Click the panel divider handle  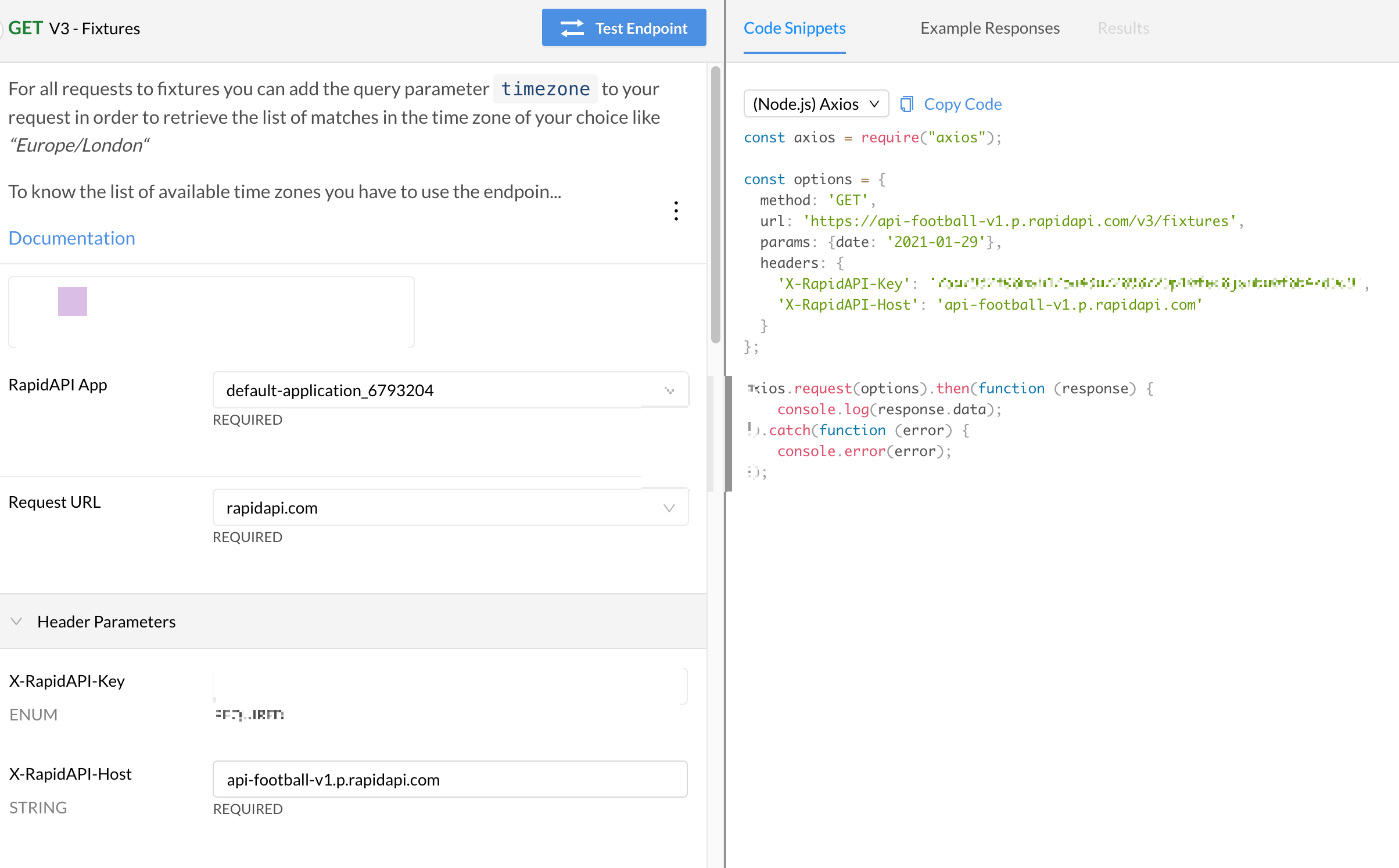point(728,433)
